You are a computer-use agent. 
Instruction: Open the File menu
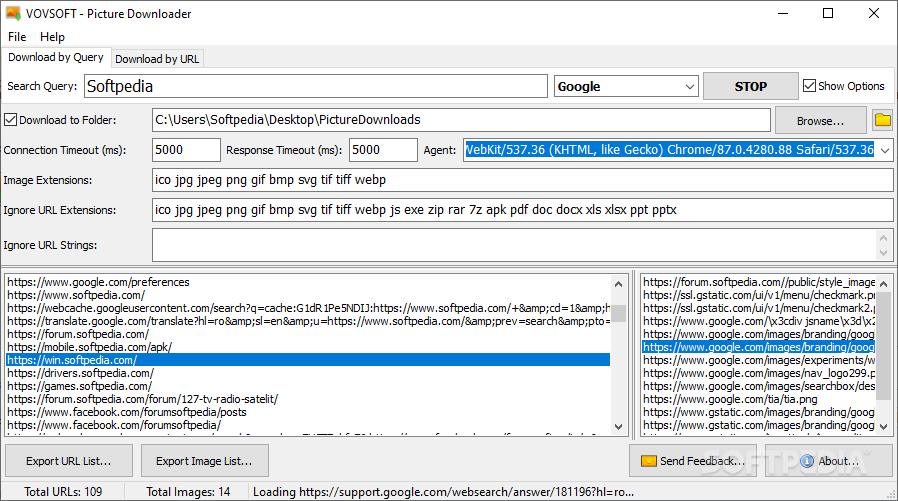[17, 37]
